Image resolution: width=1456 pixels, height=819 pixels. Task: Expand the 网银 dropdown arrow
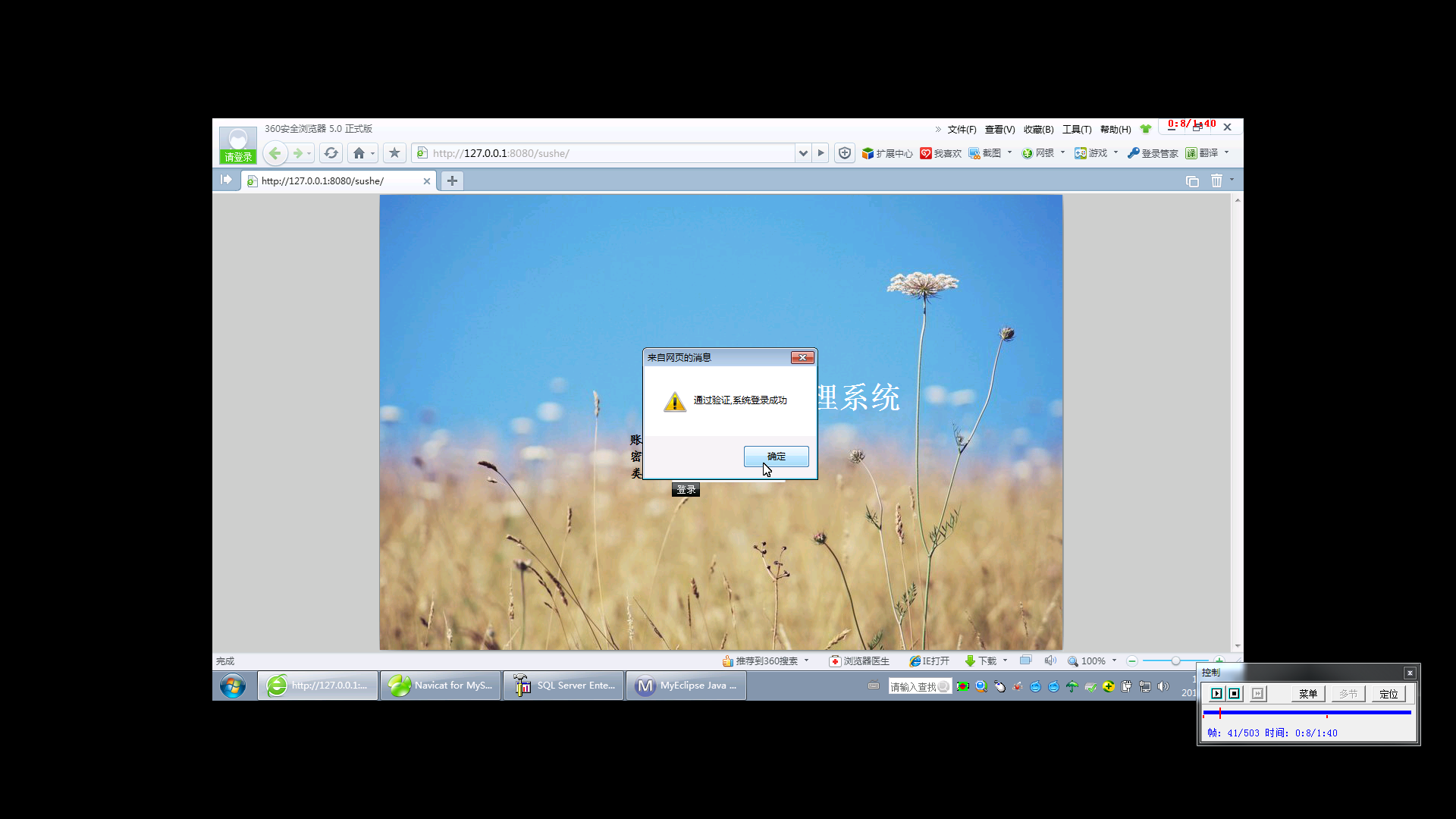pyautogui.click(x=1062, y=152)
